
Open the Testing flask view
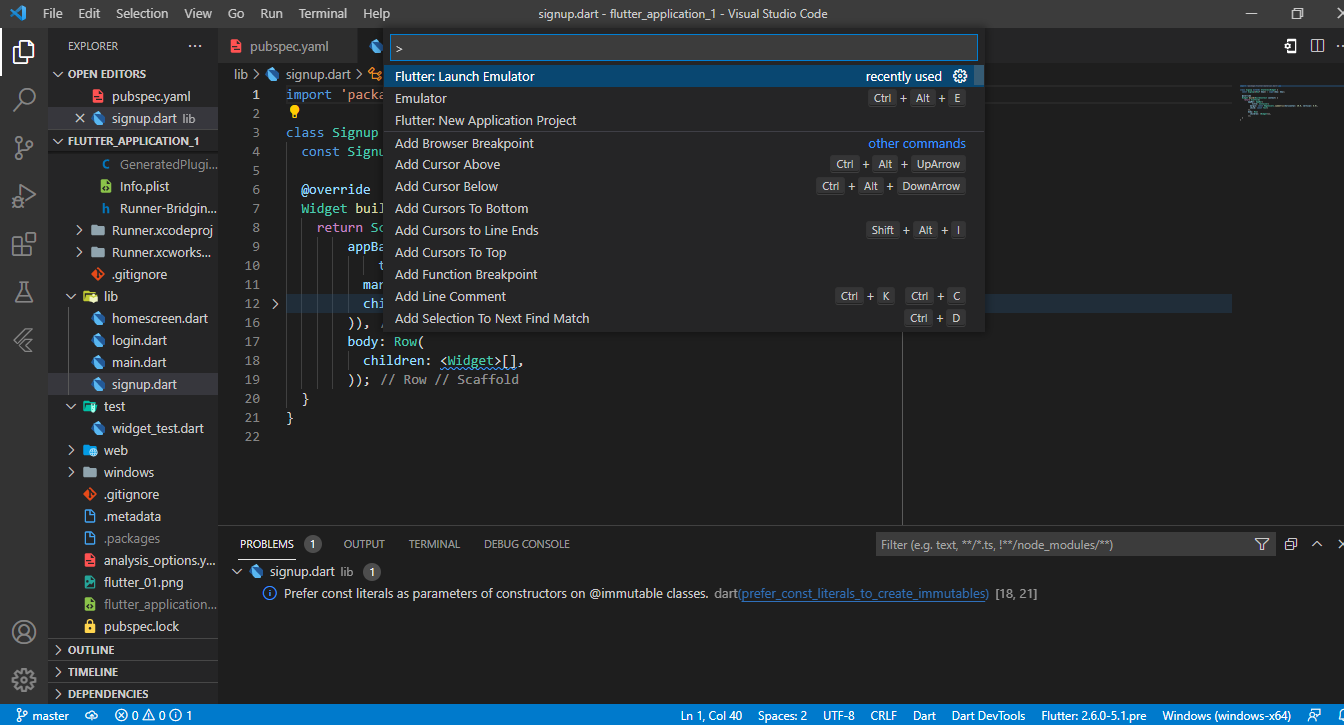(x=24, y=292)
